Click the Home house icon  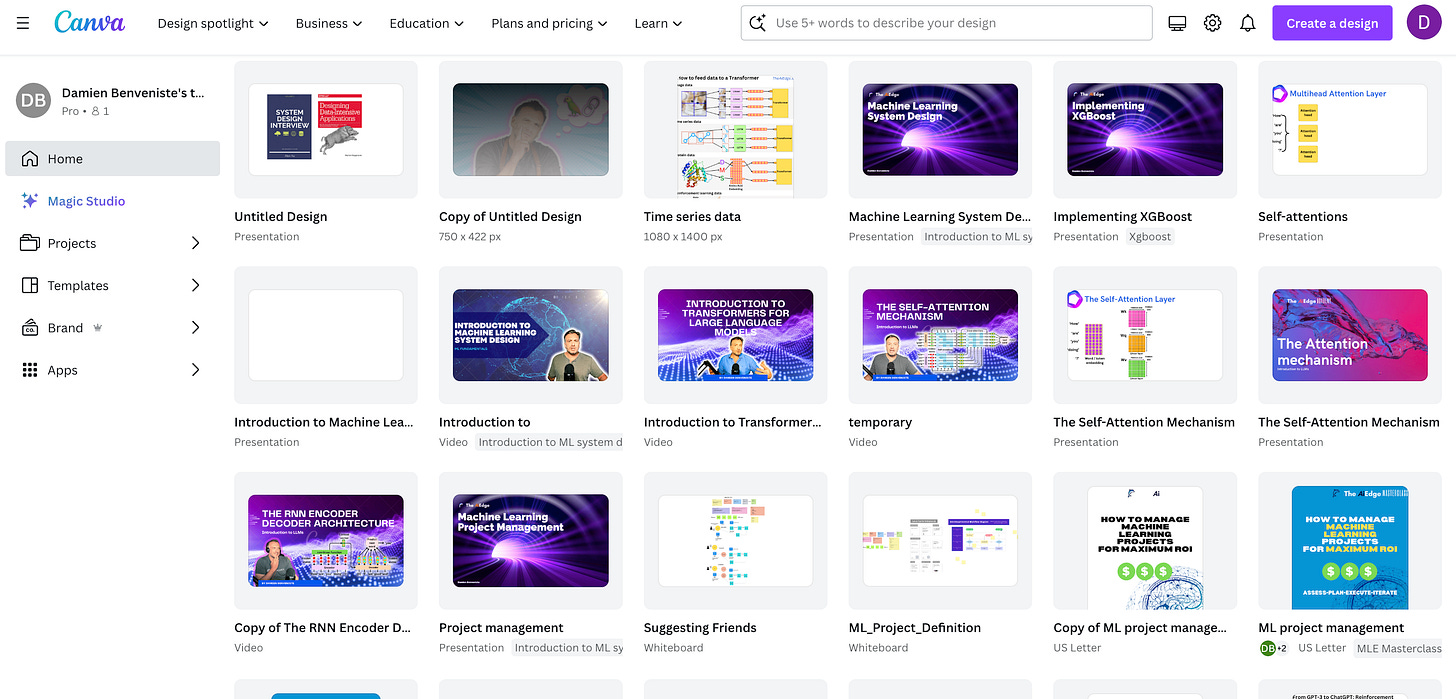pyautogui.click(x=30, y=158)
